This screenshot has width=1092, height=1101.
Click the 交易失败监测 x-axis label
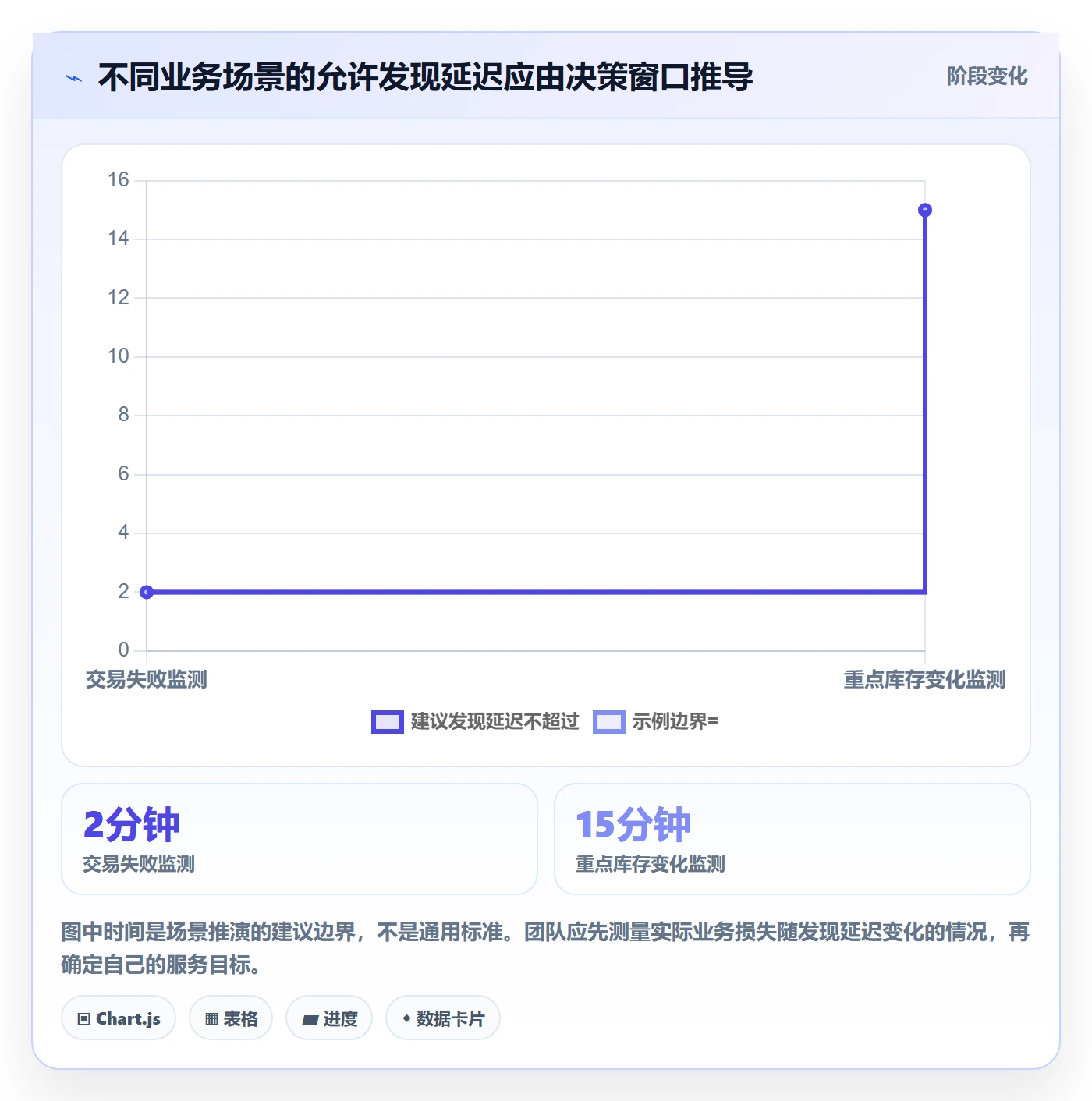click(x=147, y=680)
